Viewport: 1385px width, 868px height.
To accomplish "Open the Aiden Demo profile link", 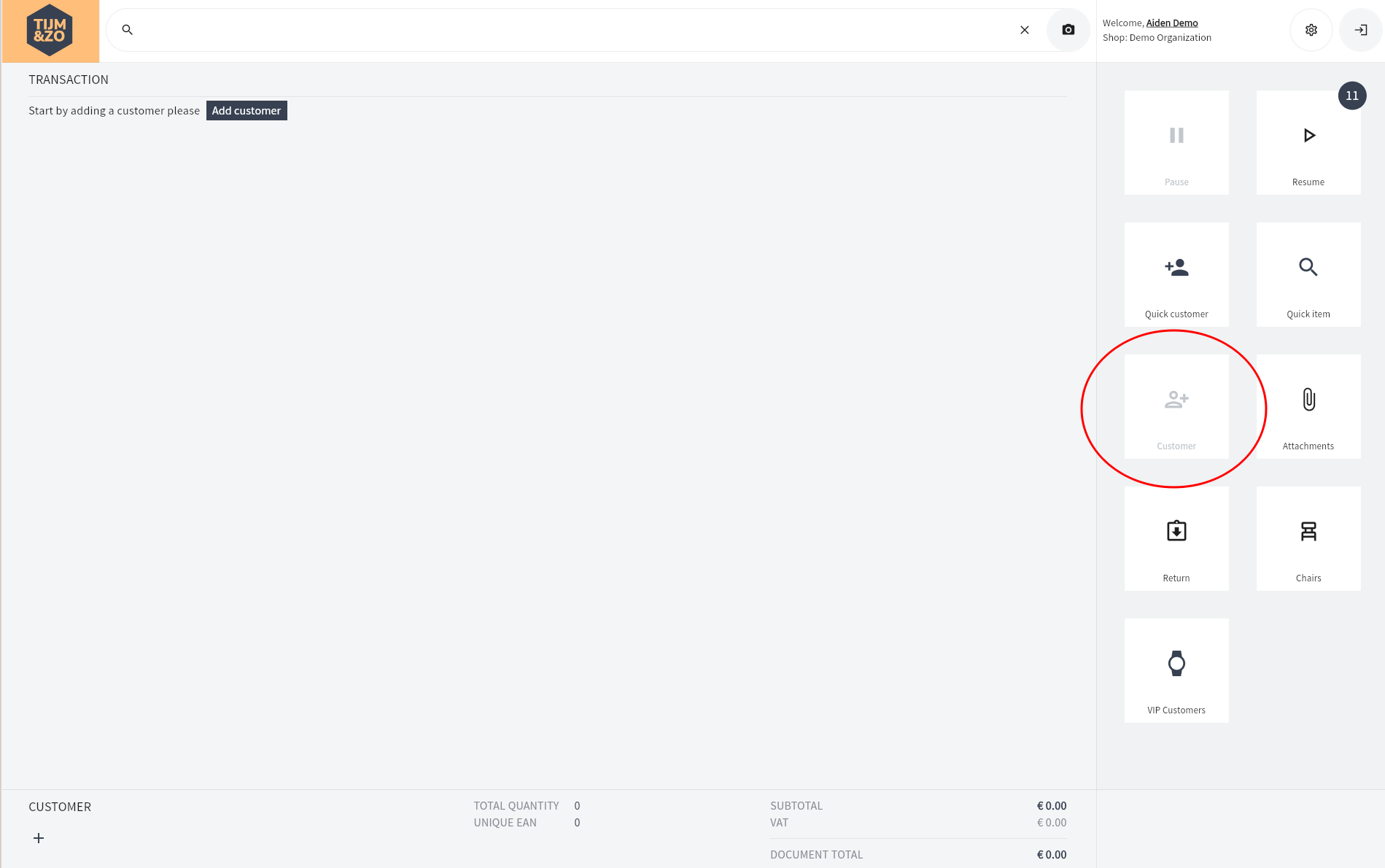I will [x=1171, y=23].
